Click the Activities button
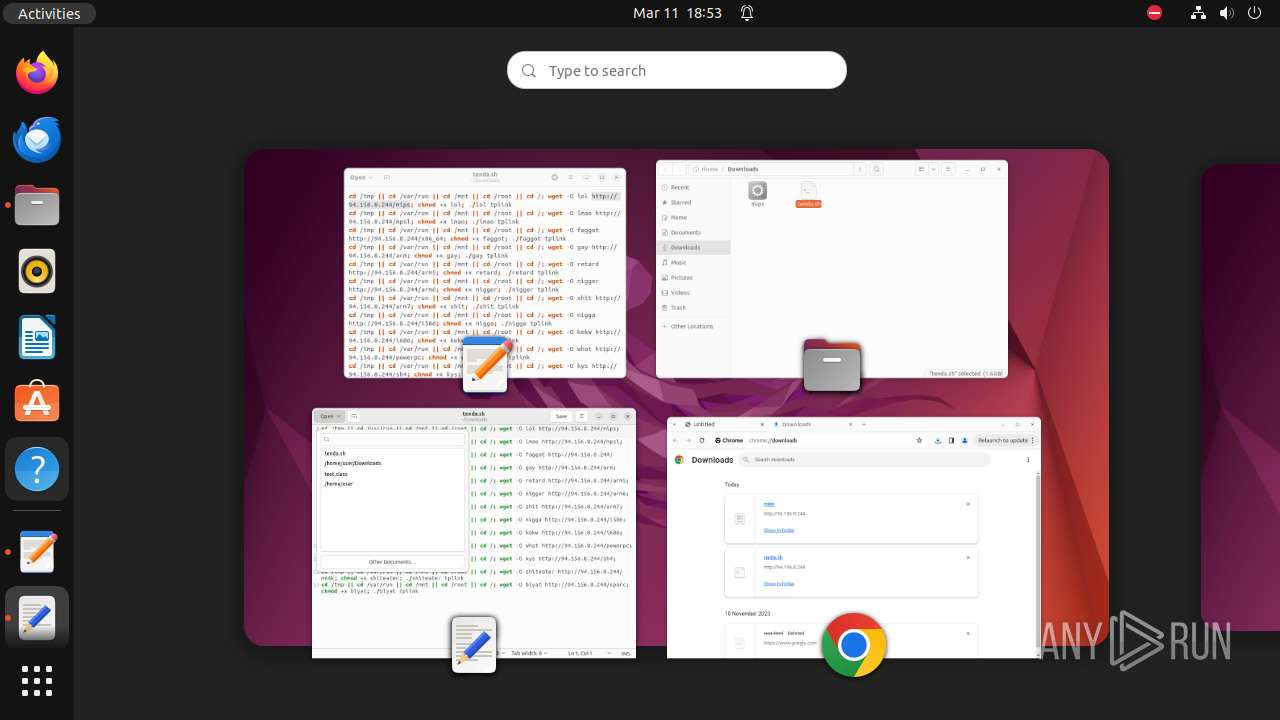 point(49,13)
